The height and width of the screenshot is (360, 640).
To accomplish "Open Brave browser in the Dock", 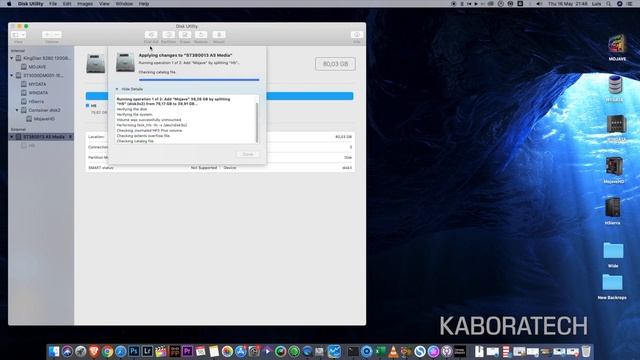I will coord(94,351).
